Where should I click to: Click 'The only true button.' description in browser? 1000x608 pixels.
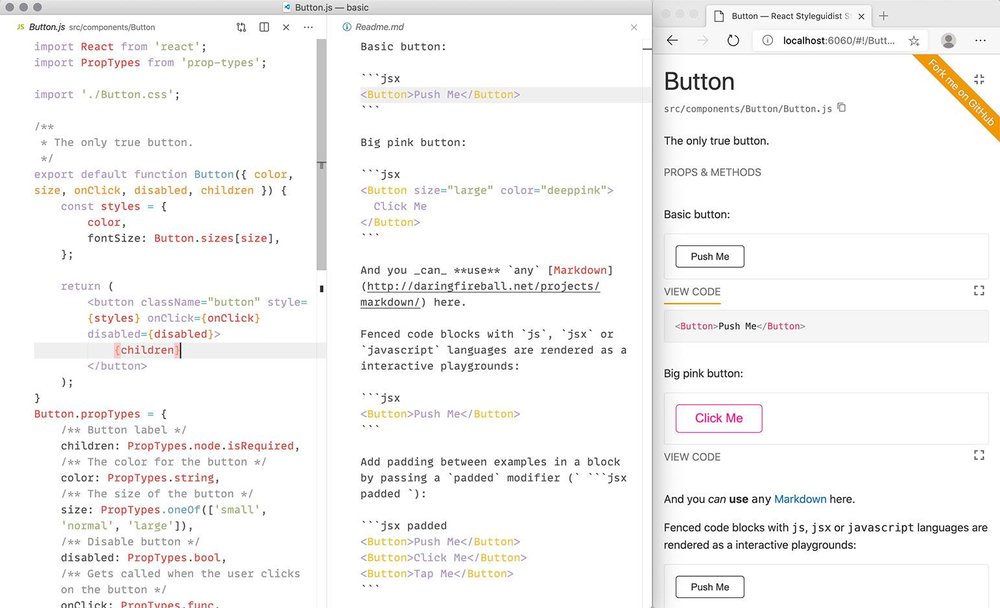tap(716, 141)
